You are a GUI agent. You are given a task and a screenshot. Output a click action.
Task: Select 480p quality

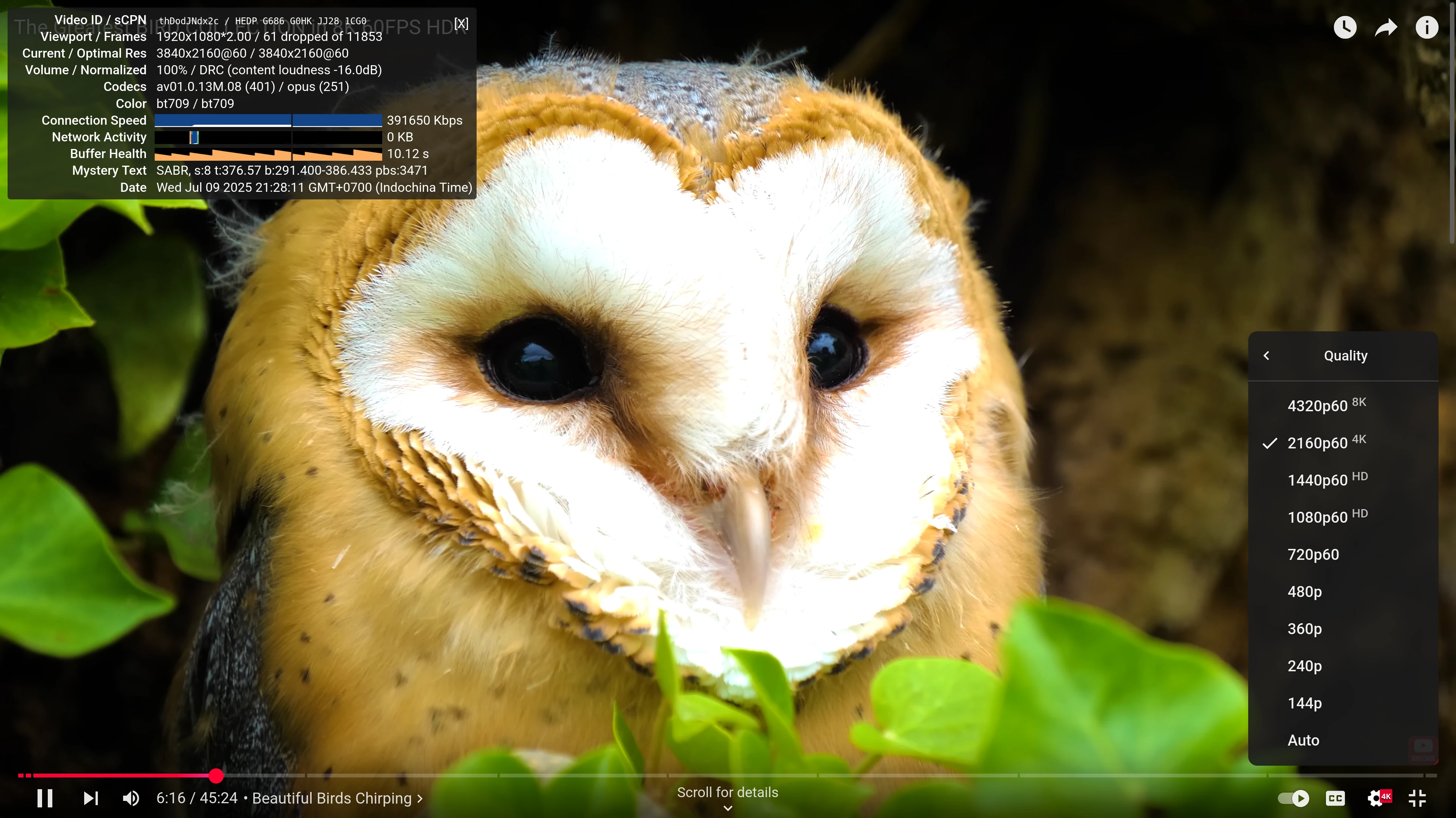coord(1343,591)
